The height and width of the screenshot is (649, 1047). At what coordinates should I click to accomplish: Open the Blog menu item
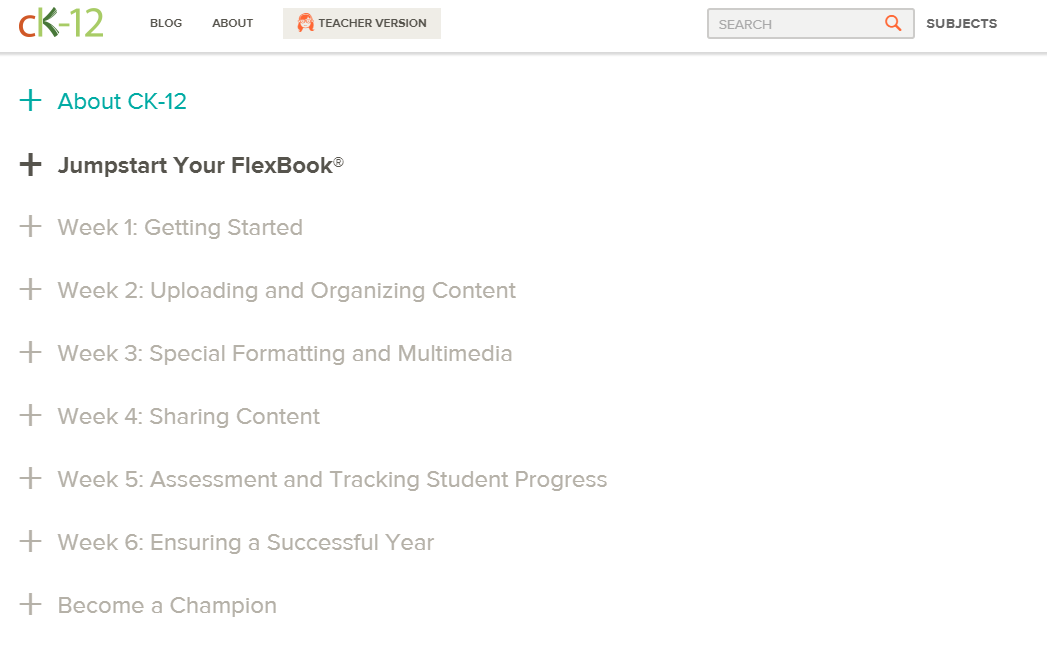coord(166,23)
